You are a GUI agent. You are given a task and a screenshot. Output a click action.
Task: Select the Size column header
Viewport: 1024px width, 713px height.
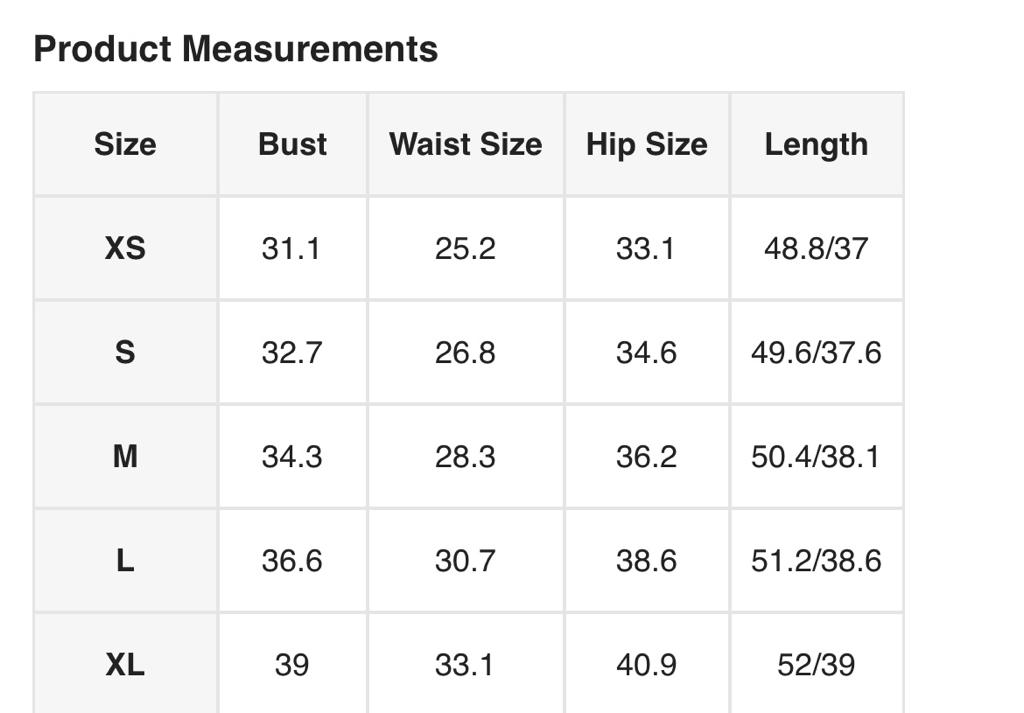click(125, 144)
